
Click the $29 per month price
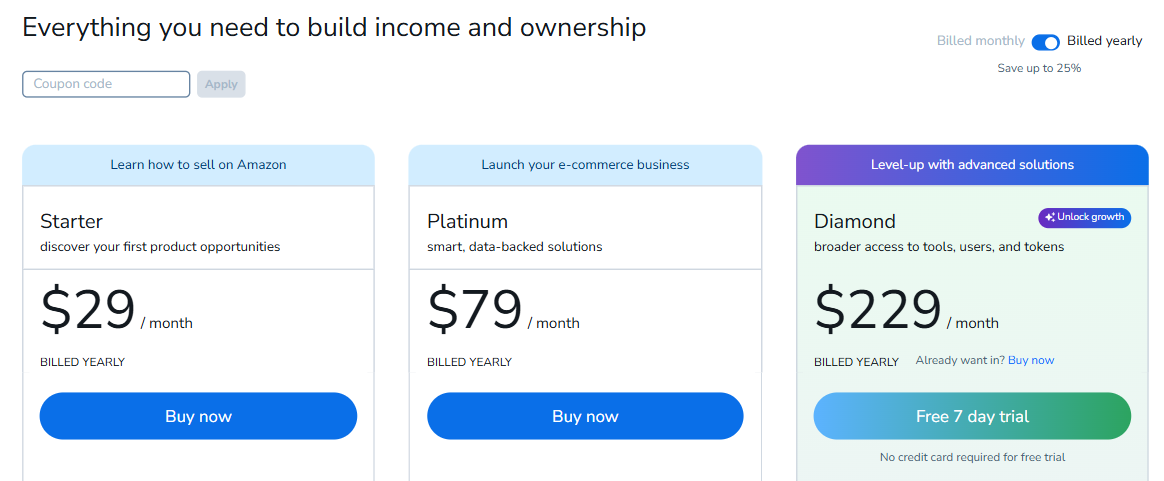[x=88, y=310]
